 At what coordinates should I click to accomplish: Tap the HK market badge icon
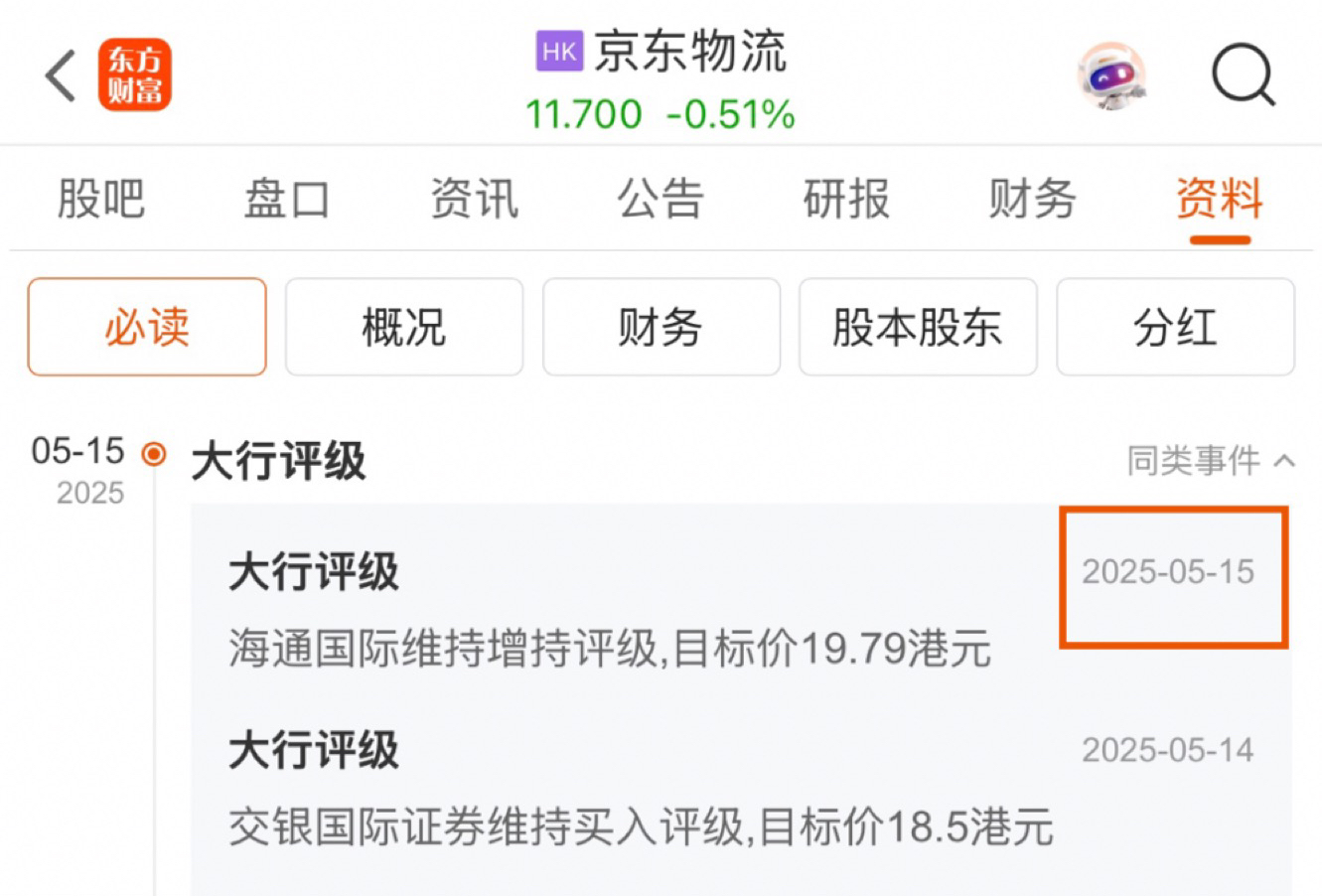click(x=560, y=52)
